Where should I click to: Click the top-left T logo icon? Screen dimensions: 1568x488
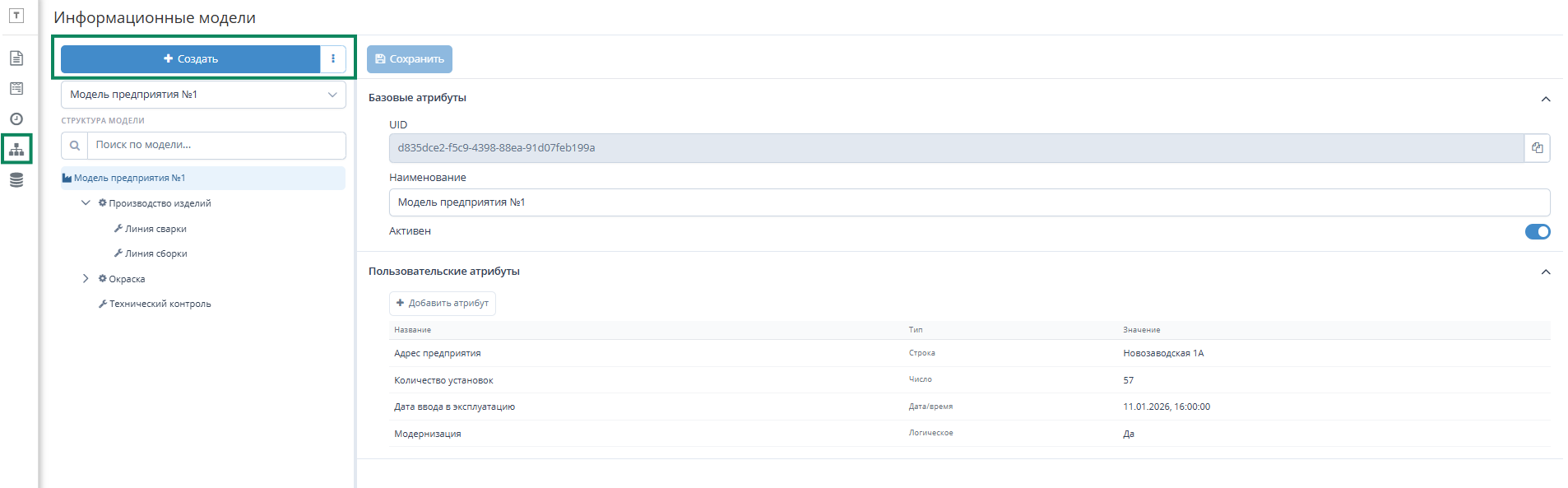click(x=16, y=16)
